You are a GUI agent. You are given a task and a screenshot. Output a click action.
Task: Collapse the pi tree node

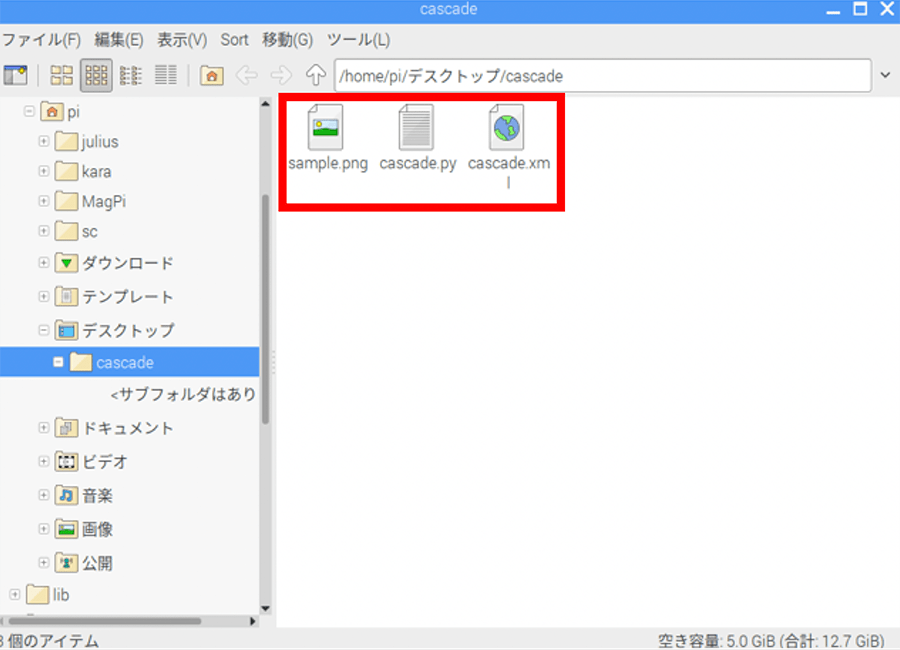pyautogui.click(x=29, y=111)
